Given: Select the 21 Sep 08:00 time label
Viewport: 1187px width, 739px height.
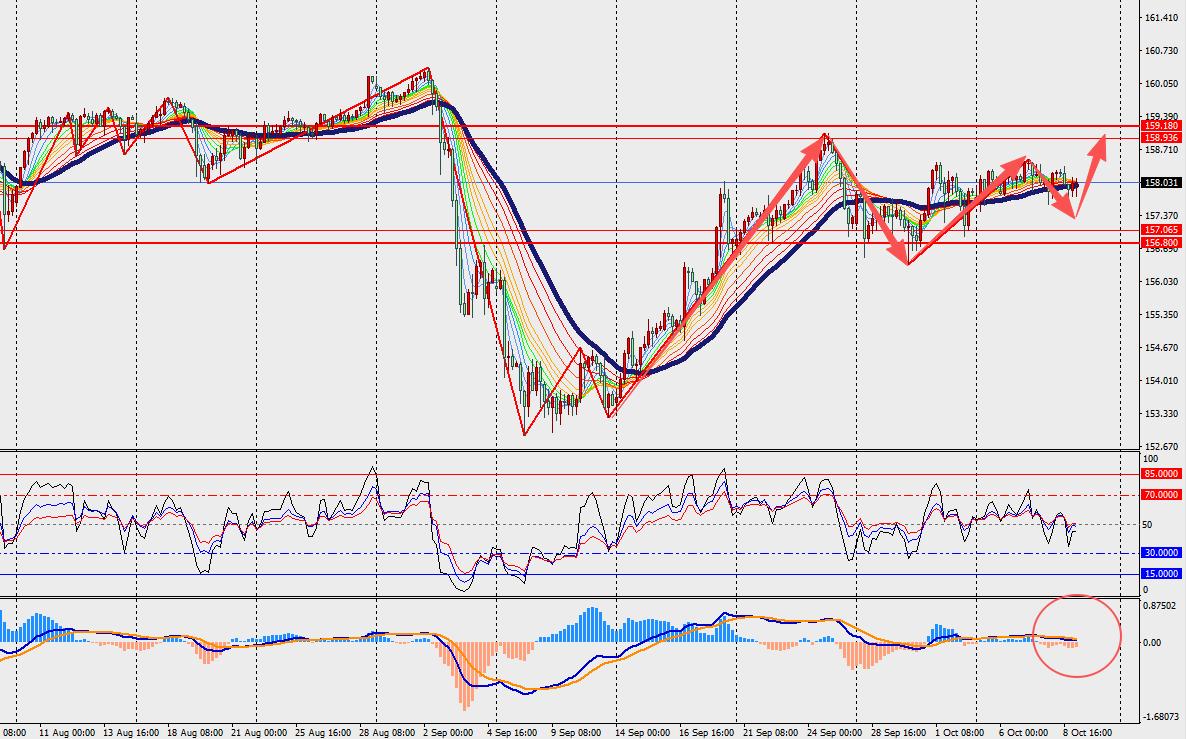Looking at the screenshot, I should click(769, 733).
